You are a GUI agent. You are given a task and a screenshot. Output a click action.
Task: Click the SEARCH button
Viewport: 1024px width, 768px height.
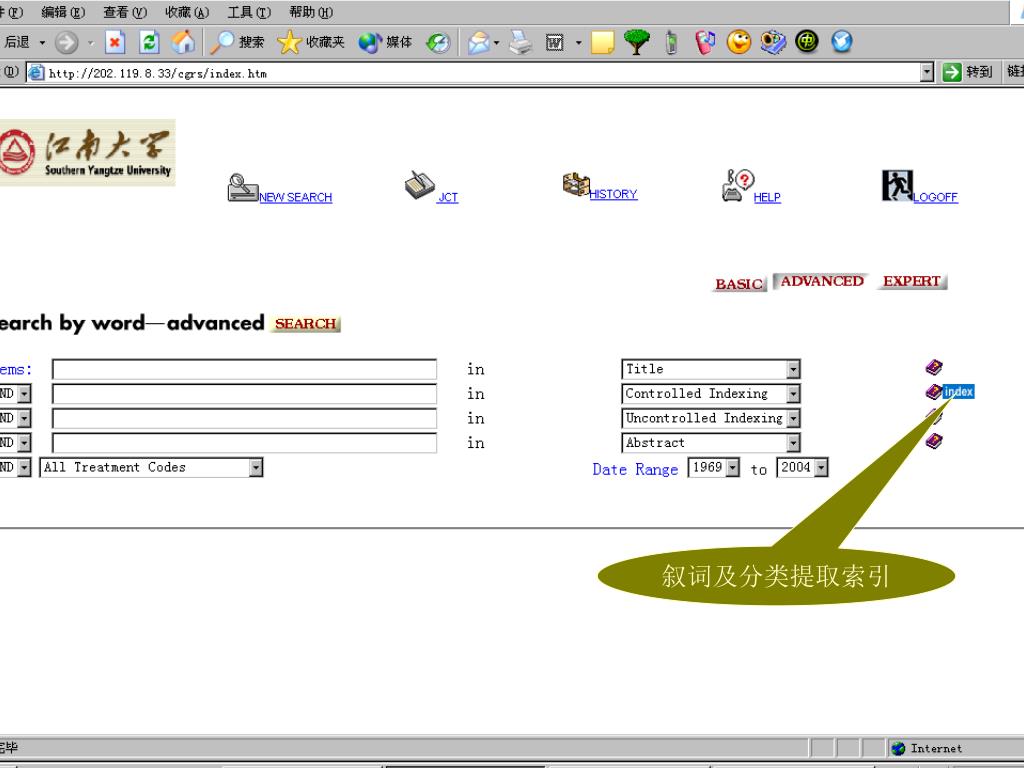tap(305, 324)
